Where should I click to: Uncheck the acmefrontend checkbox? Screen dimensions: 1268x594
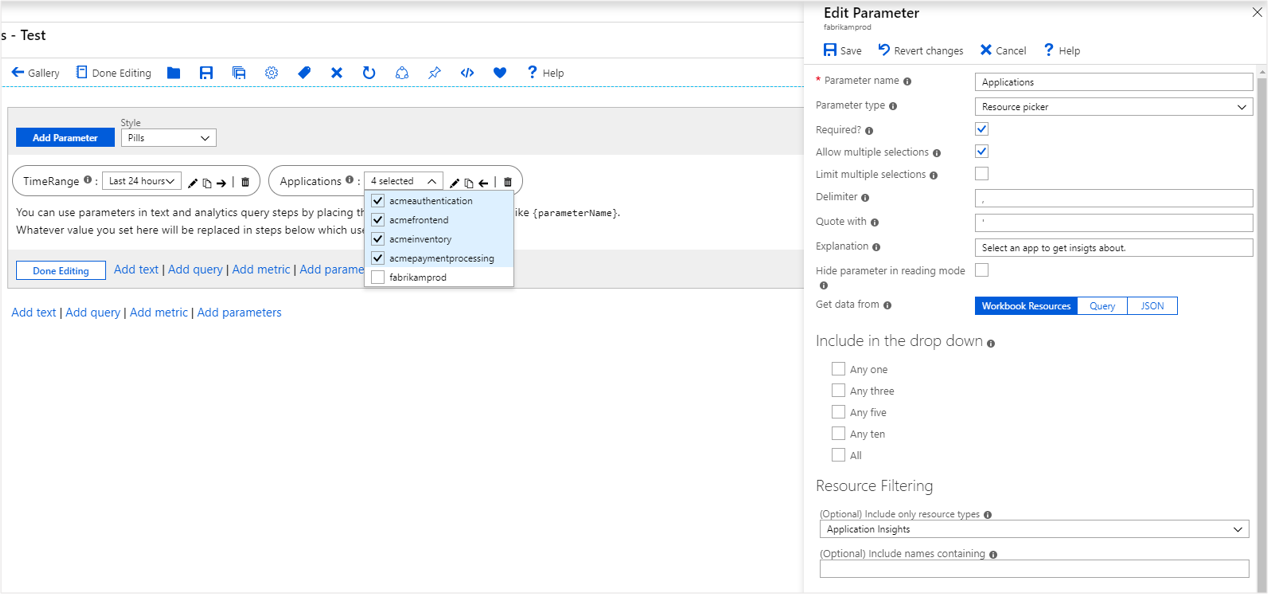pos(378,220)
